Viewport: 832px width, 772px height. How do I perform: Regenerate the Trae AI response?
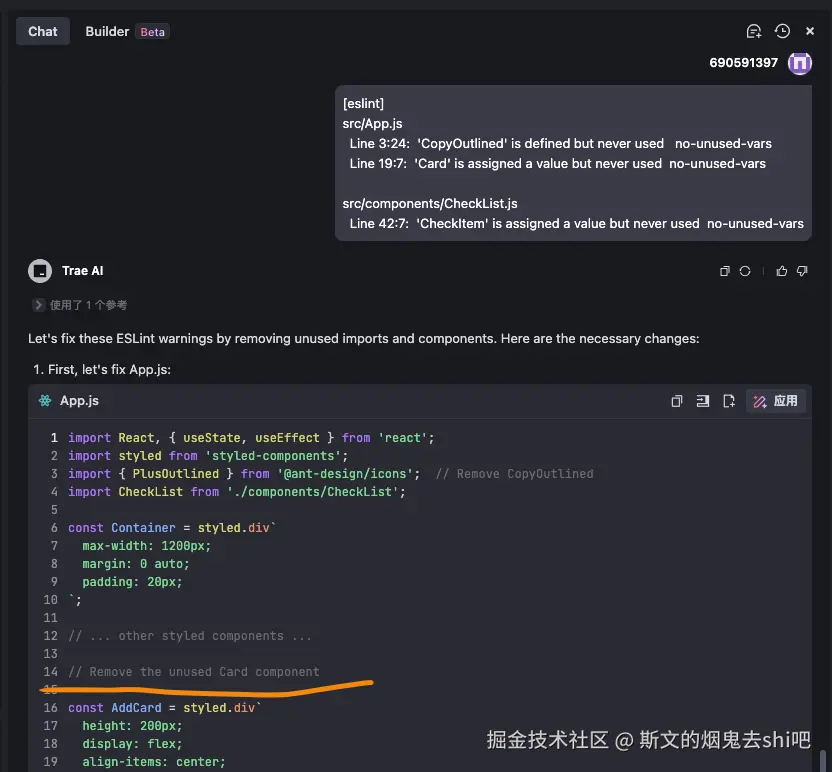[x=745, y=271]
